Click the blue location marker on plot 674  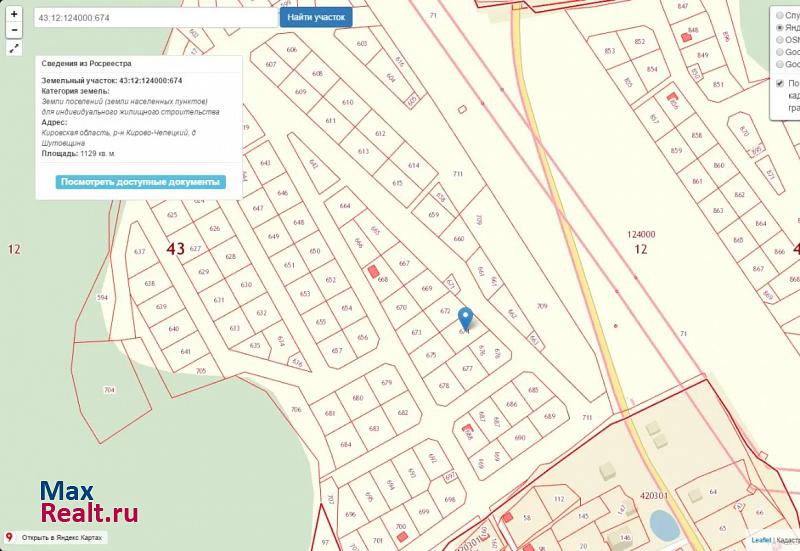click(x=465, y=317)
